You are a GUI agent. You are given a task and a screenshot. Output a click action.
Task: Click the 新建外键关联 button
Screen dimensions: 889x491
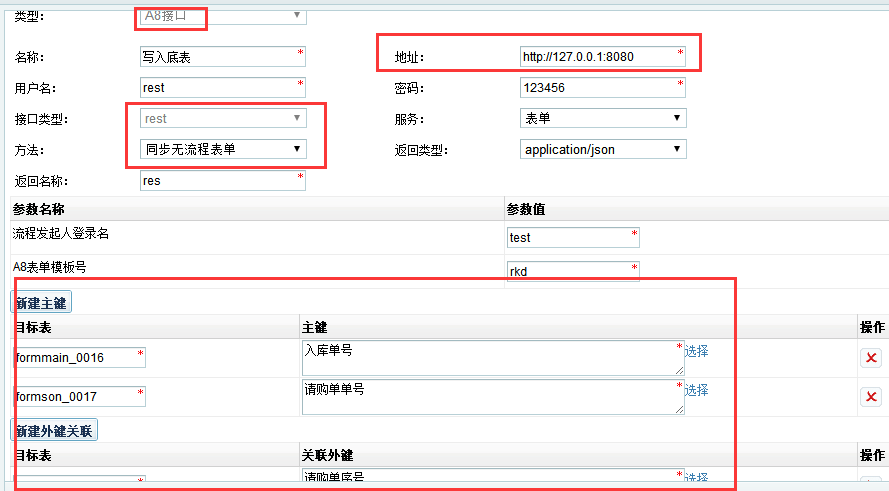click(x=54, y=431)
